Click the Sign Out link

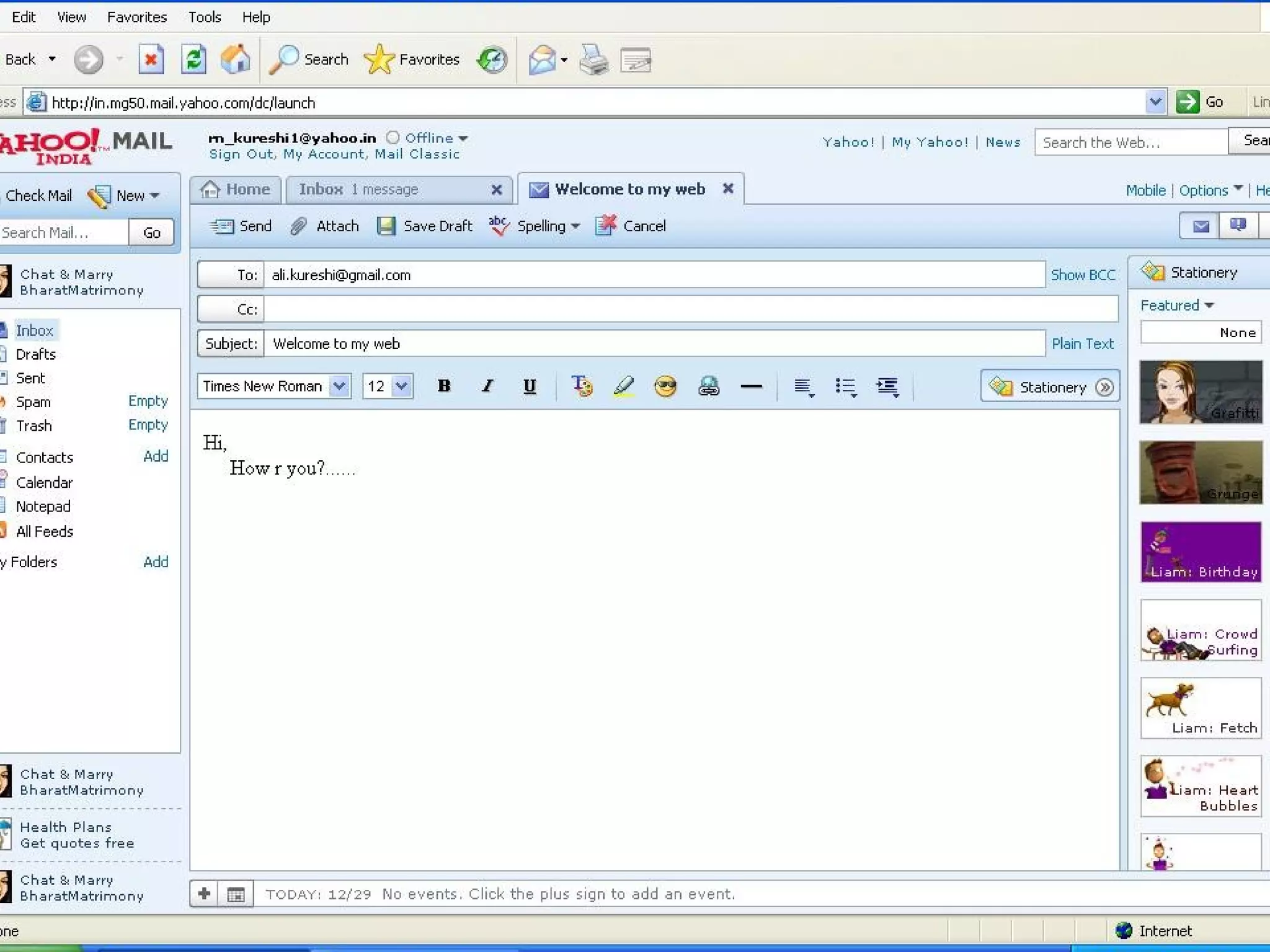pyautogui.click(x=241, y=154)
